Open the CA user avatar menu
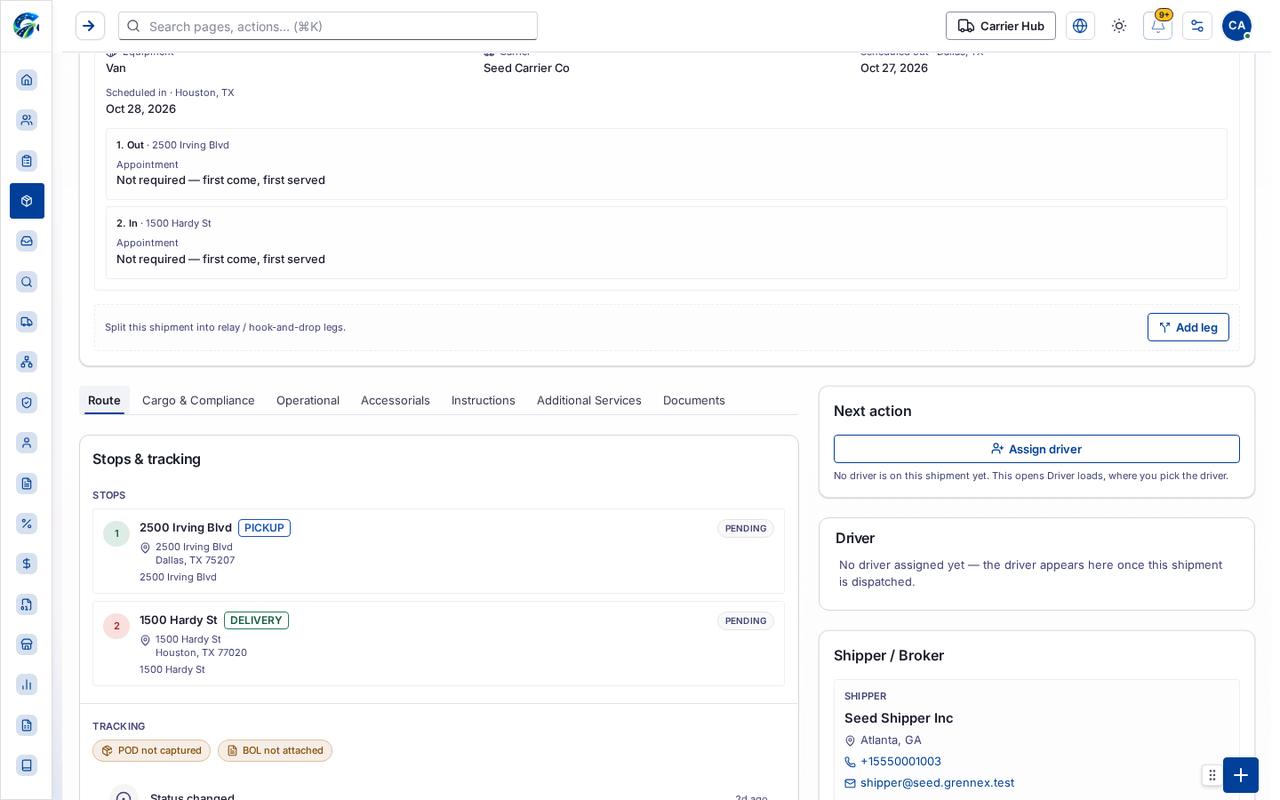The width and height of the screenshot is (1280, 800). tap(1236, 26)
